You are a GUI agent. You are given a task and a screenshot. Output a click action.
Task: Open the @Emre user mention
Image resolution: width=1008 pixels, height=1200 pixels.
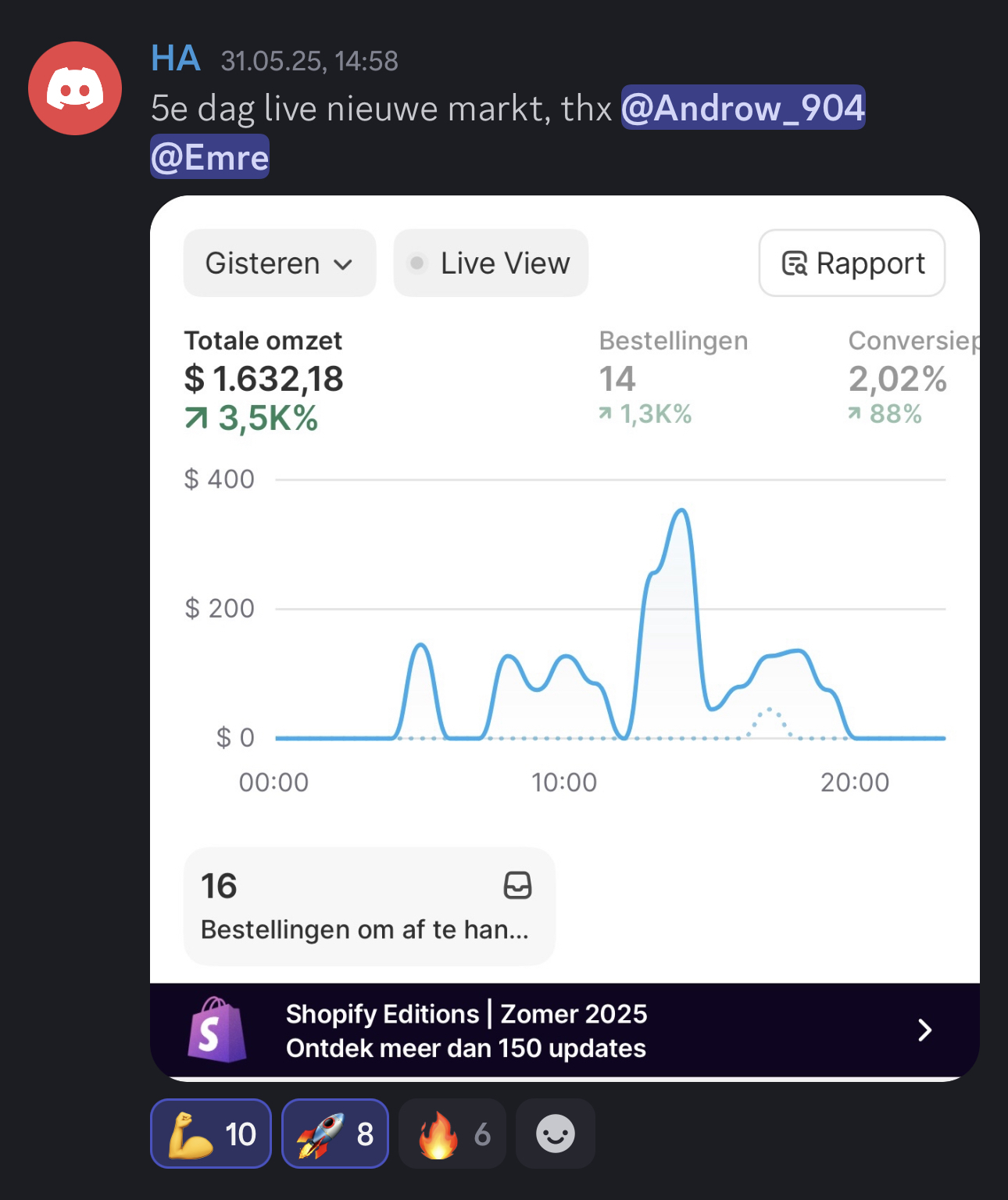pyautogui.click(x=209, y=157)
